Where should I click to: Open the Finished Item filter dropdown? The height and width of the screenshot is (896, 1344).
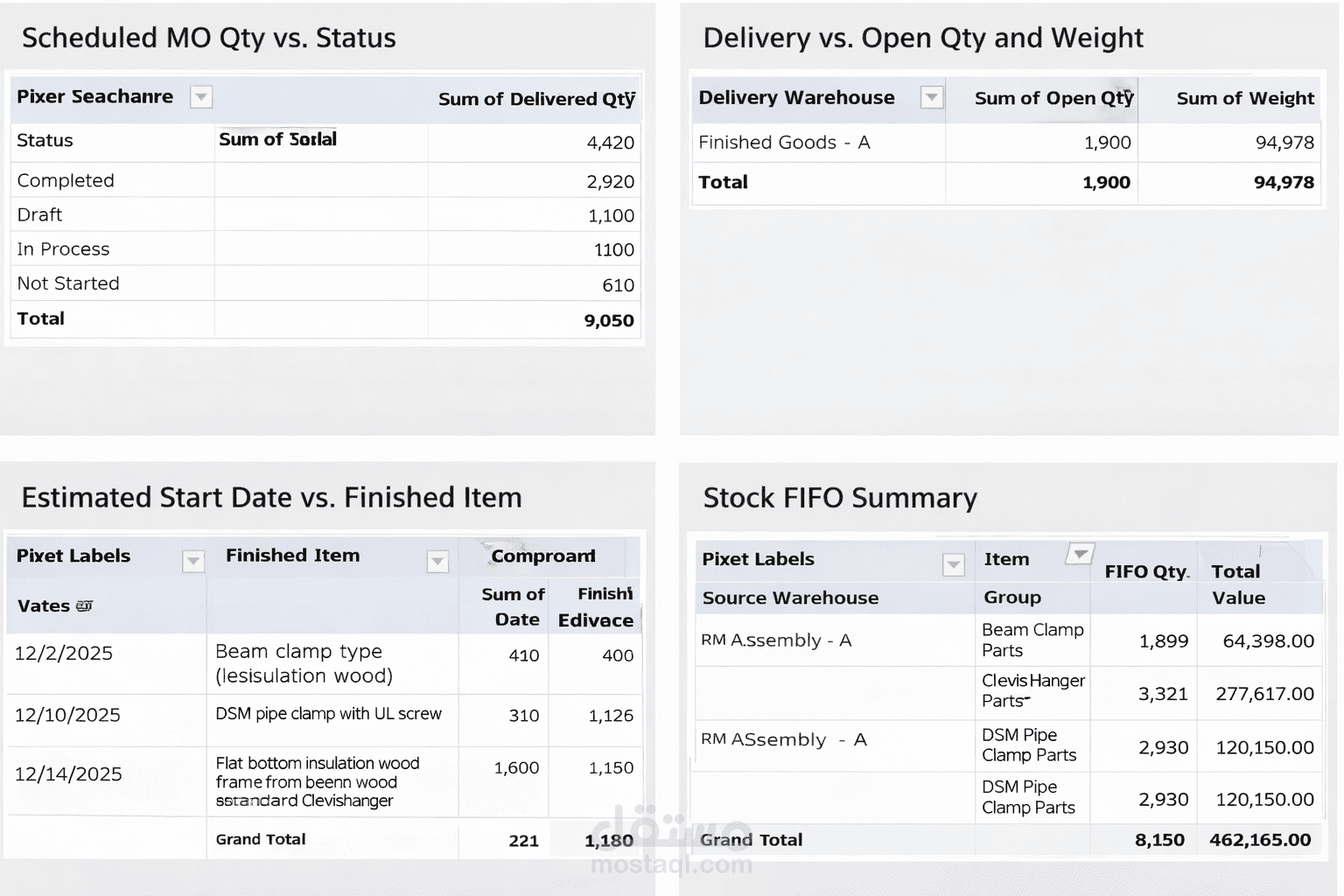(437, 561)
